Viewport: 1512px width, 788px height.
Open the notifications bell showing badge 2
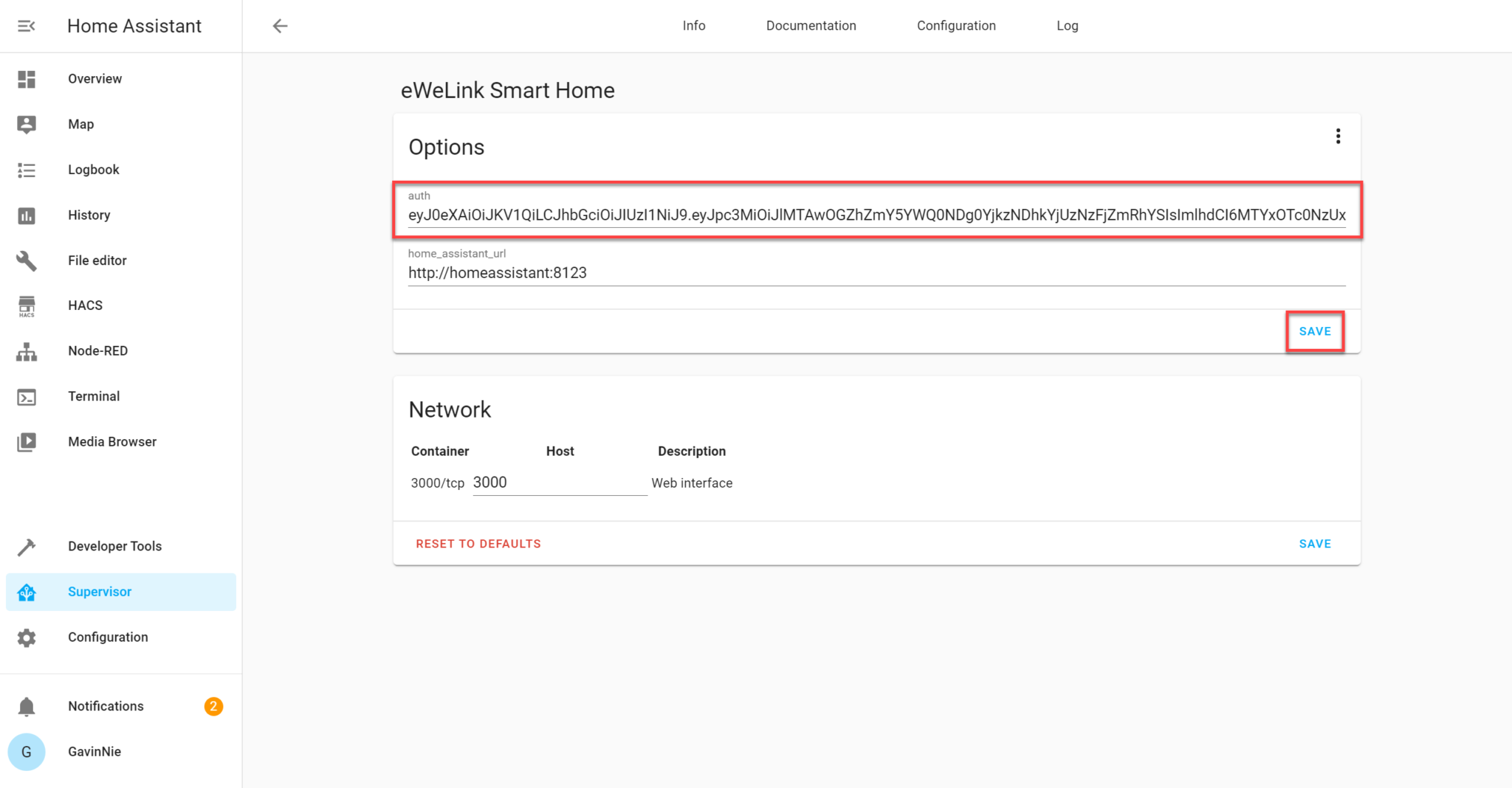click(x=27, y=706)
